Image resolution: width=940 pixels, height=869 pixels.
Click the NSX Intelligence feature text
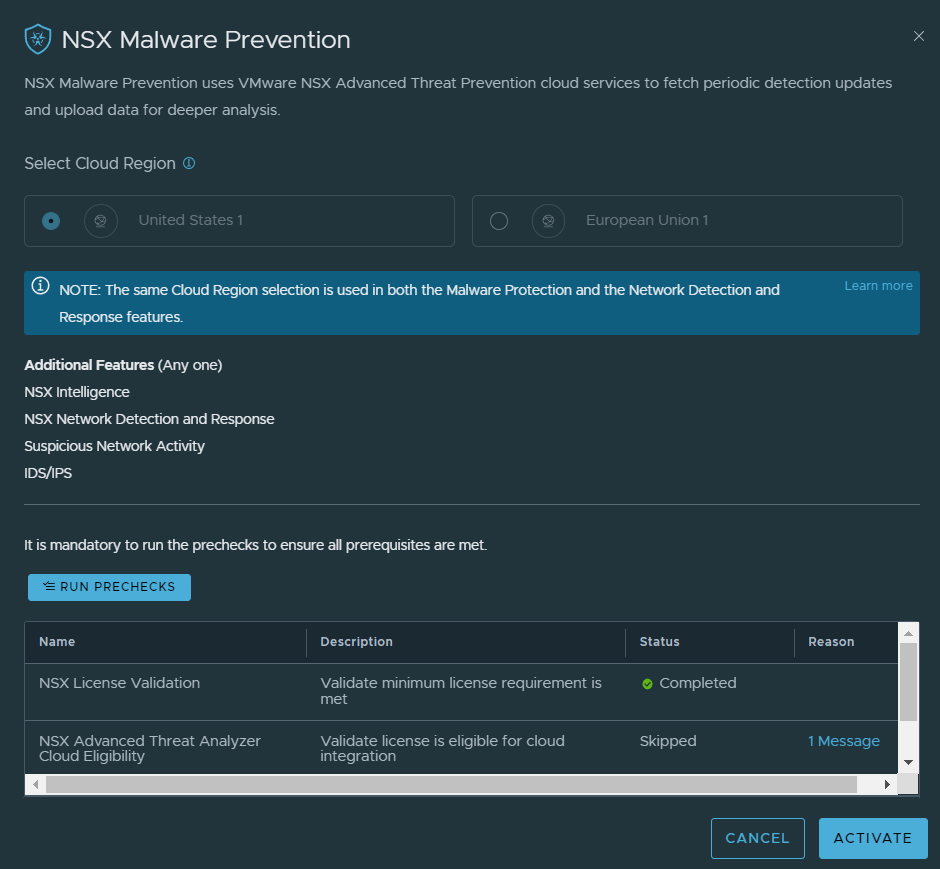pyautogui.click(x=77, y=392)
